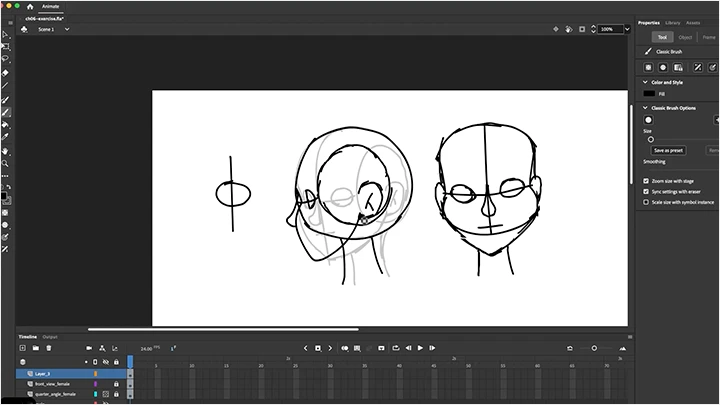Collapse the Color and Style section
Screen dimensions: 720x405
645,82
